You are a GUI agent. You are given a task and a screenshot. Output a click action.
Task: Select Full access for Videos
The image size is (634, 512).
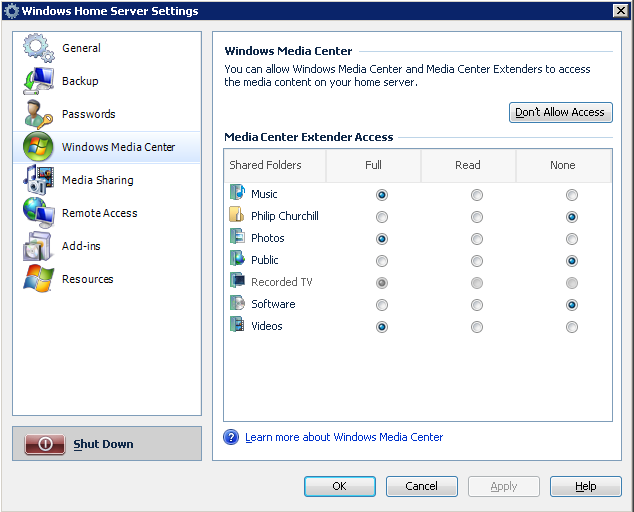click(382, 327)
